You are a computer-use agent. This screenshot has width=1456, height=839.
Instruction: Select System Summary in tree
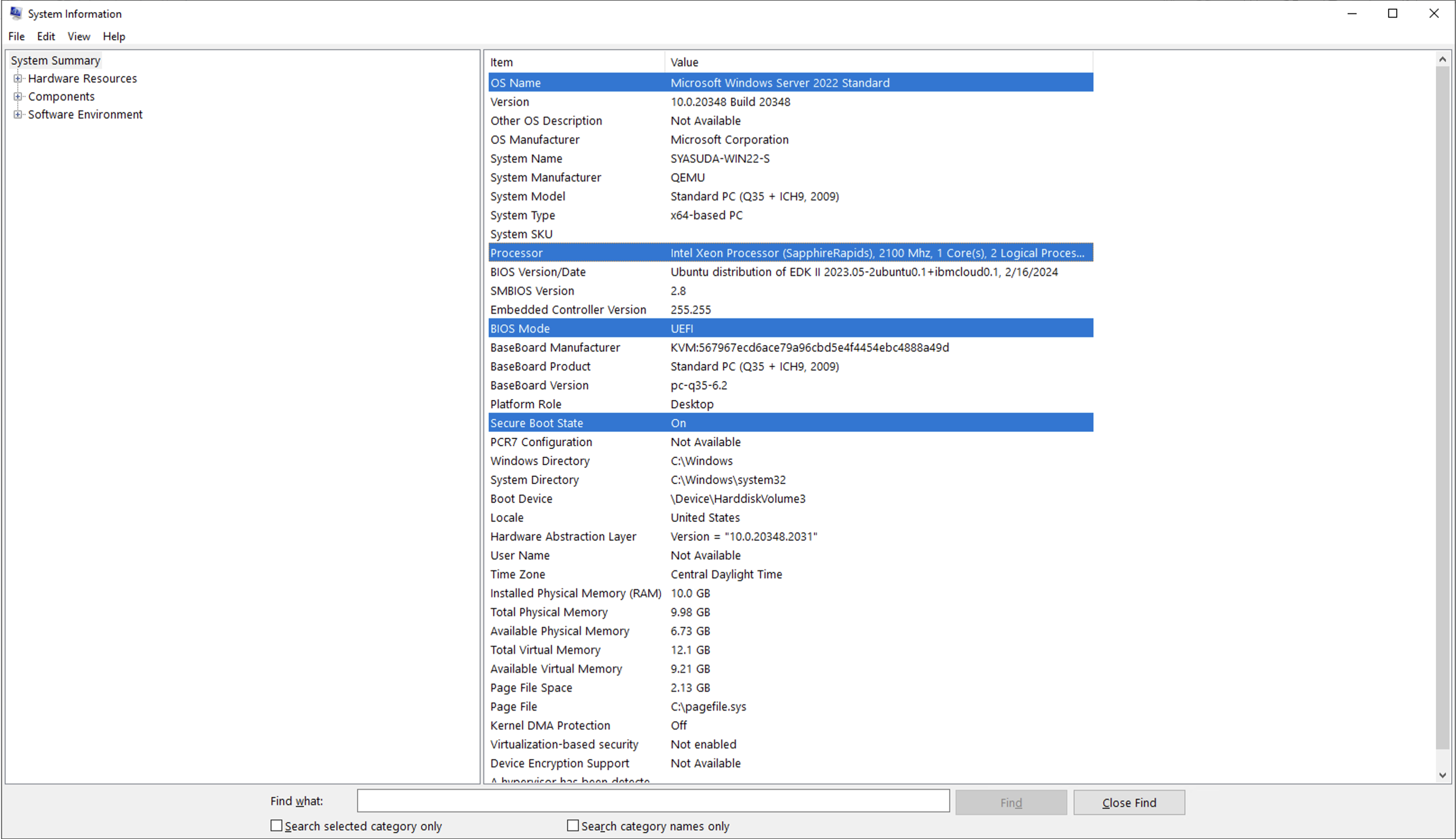coord(55,60)
